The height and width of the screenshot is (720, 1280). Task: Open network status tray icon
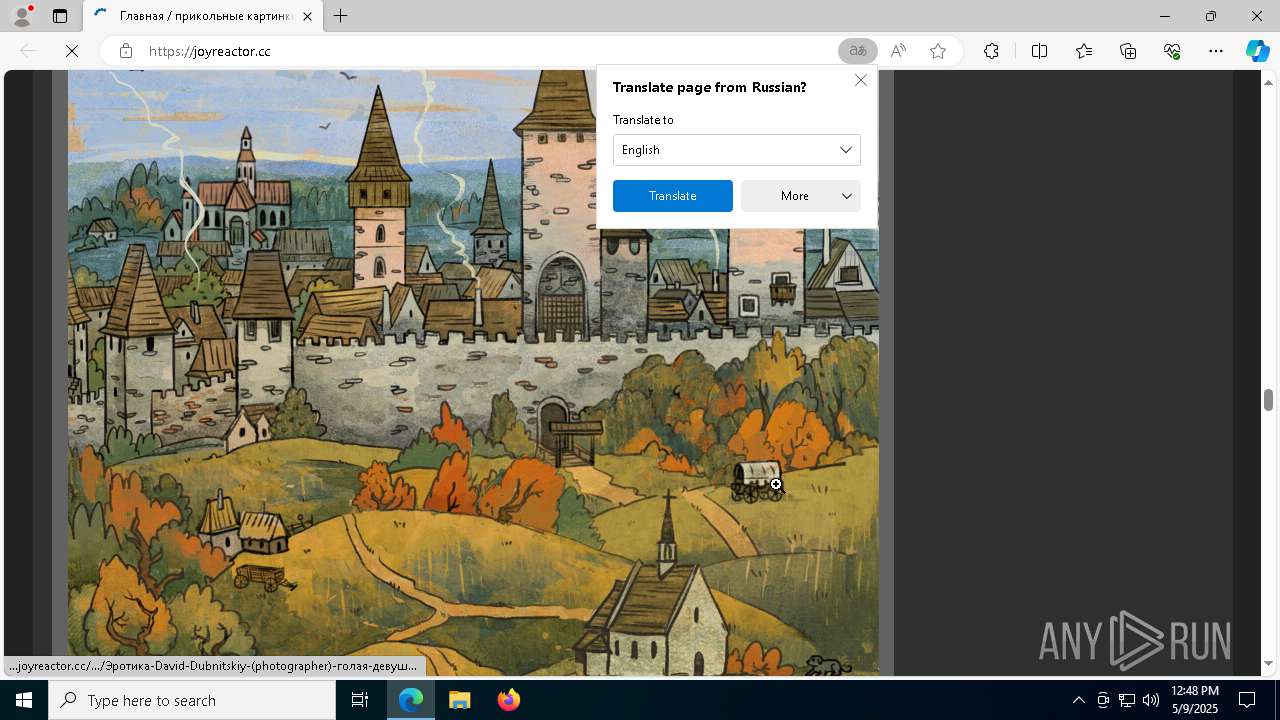(x=1127, y=700)
